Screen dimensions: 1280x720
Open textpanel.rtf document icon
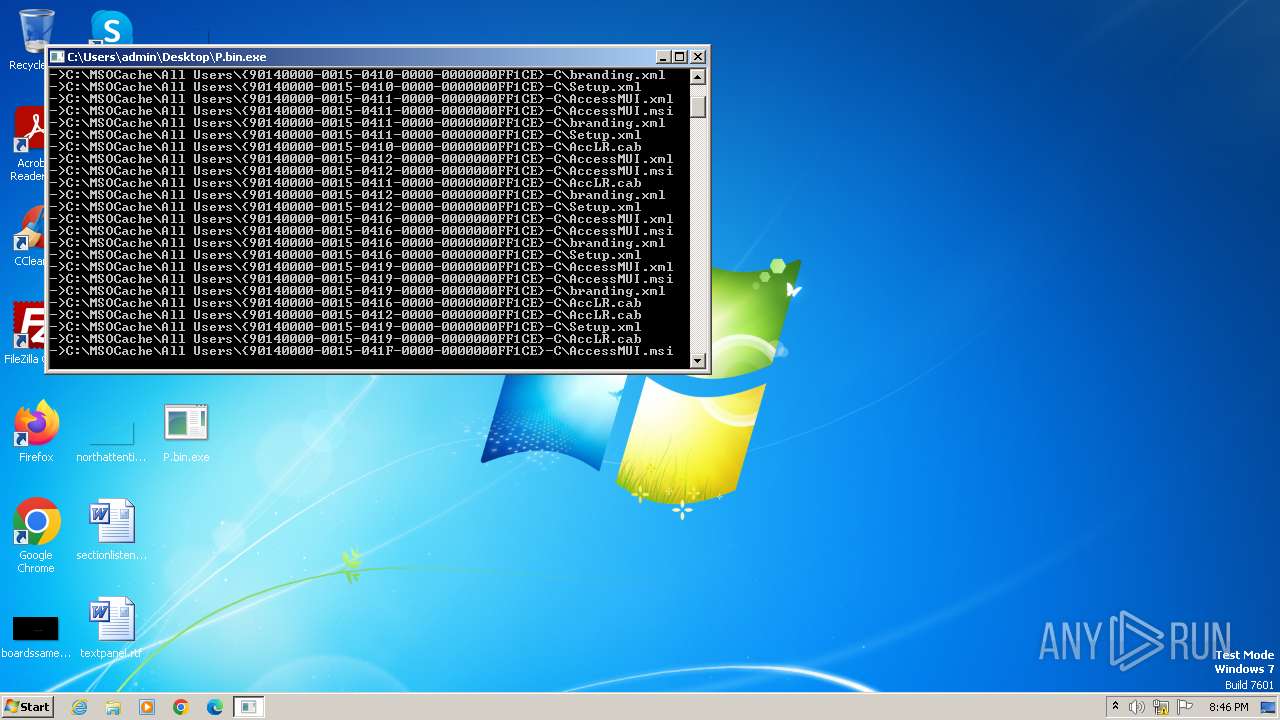(x=111, y=627)
